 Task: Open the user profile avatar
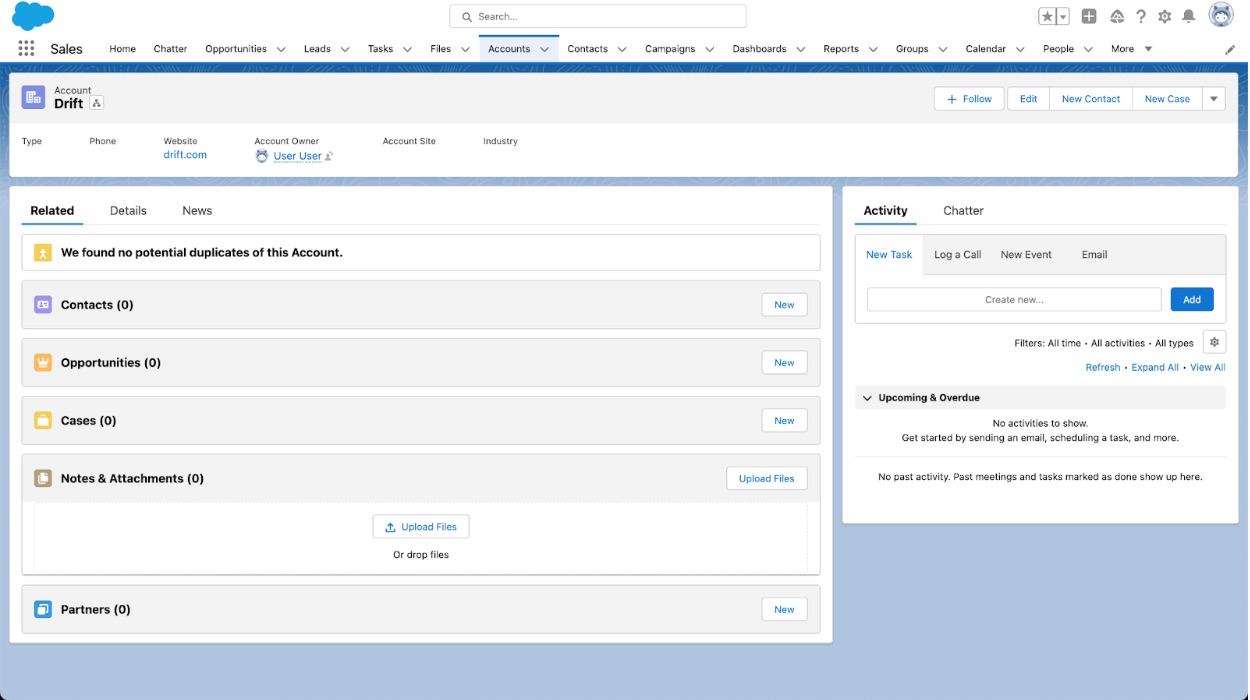point(1221,15)
